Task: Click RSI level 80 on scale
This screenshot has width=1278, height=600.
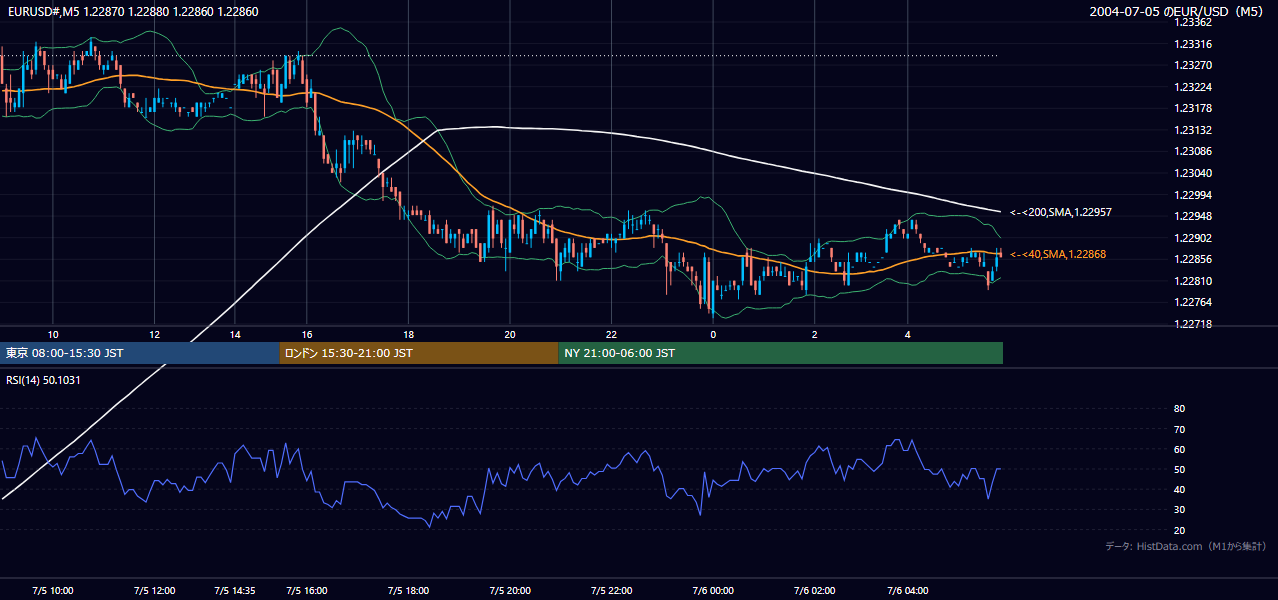Action: [x=1179, y=409]
